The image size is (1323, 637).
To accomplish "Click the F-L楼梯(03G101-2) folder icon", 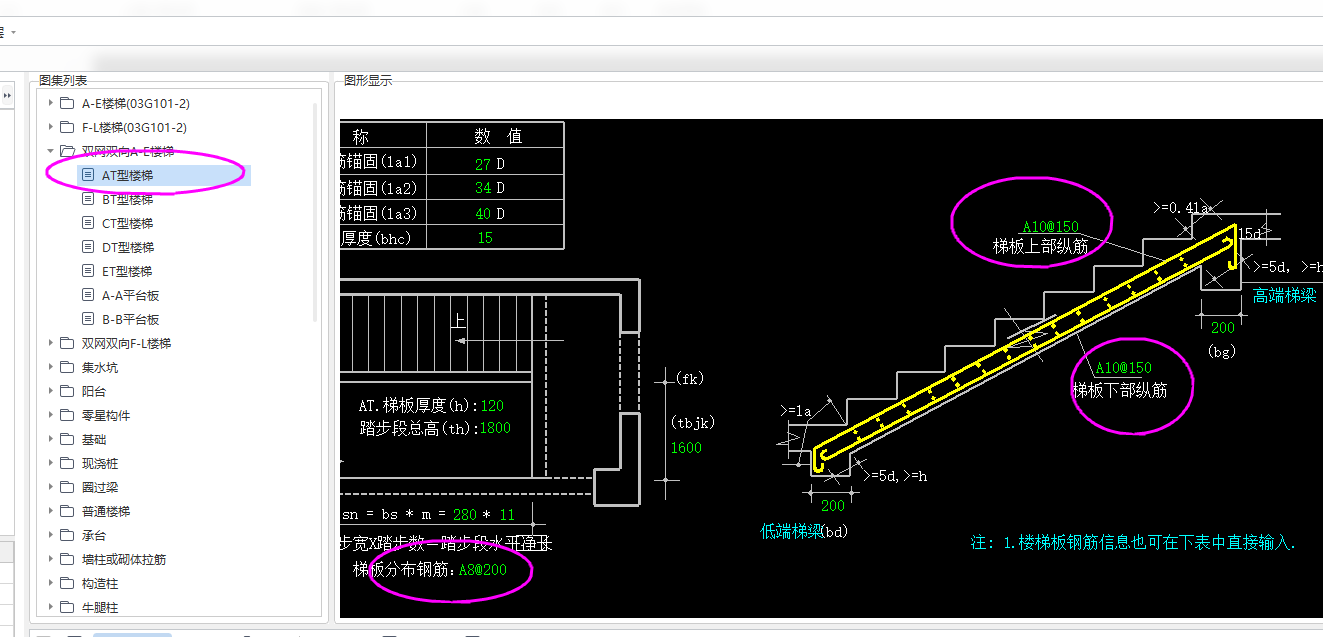I will pos(67,127).
